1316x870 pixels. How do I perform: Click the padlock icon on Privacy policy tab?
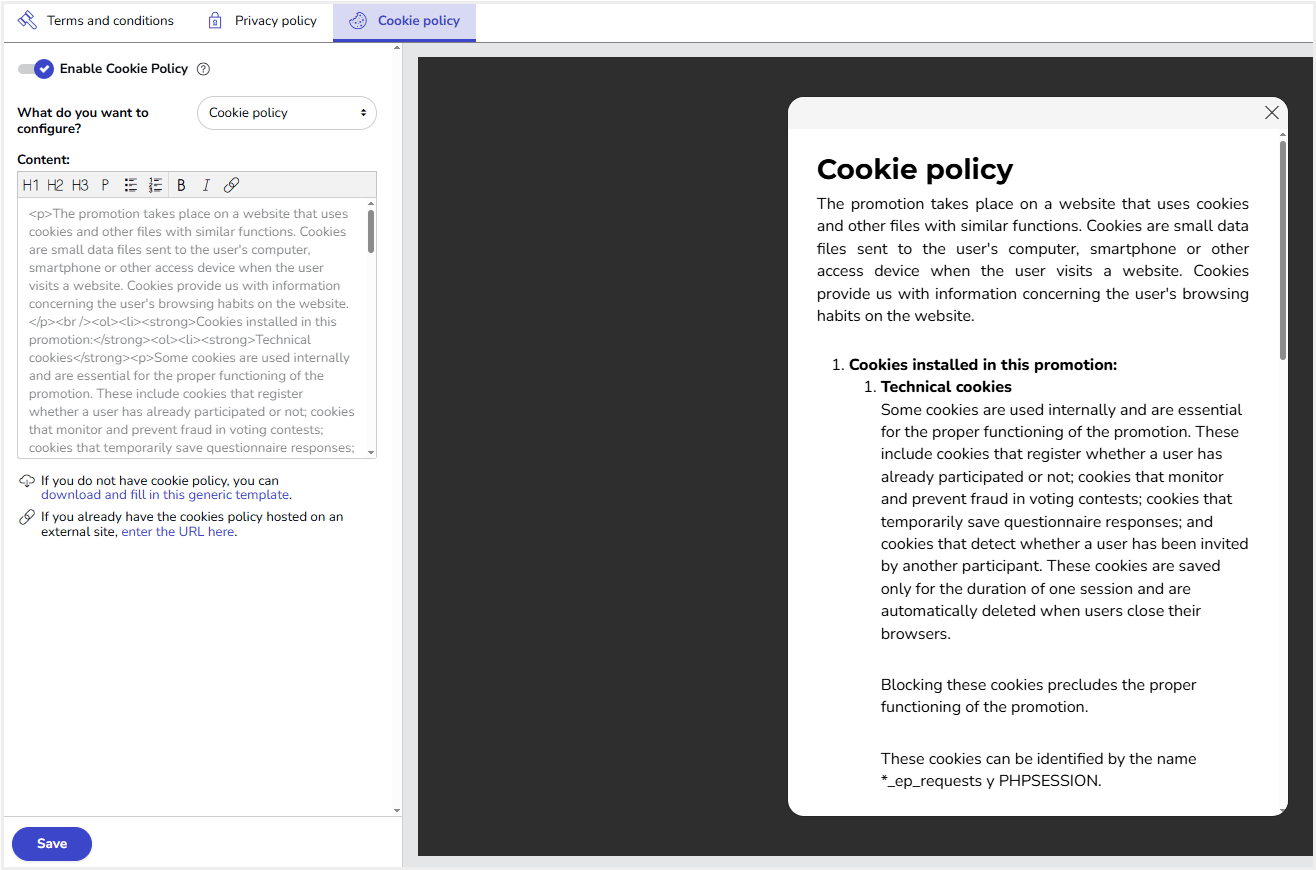click(x=214, y=21)
